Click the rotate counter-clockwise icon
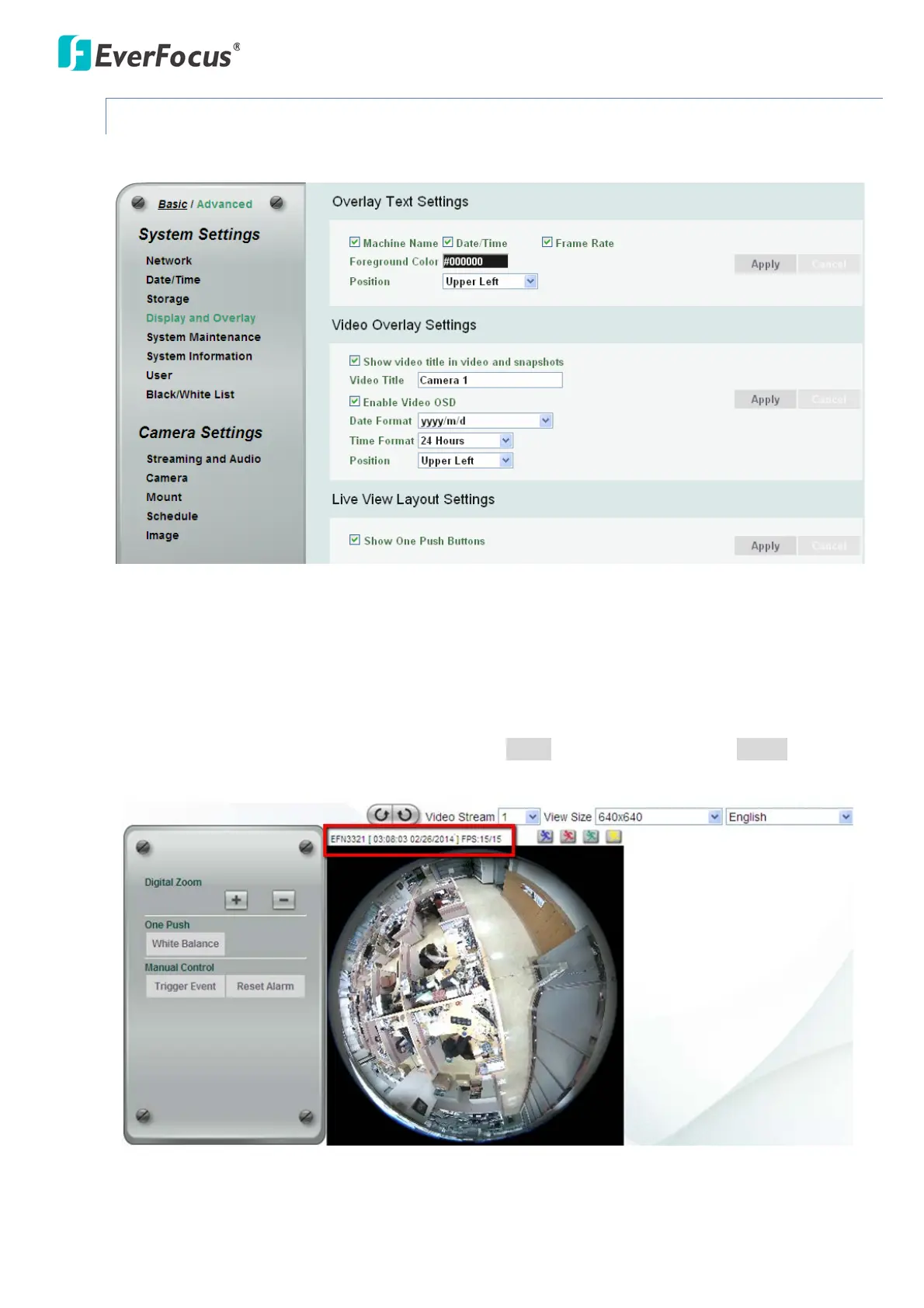 pyautogui.click(x=381, y=814)
